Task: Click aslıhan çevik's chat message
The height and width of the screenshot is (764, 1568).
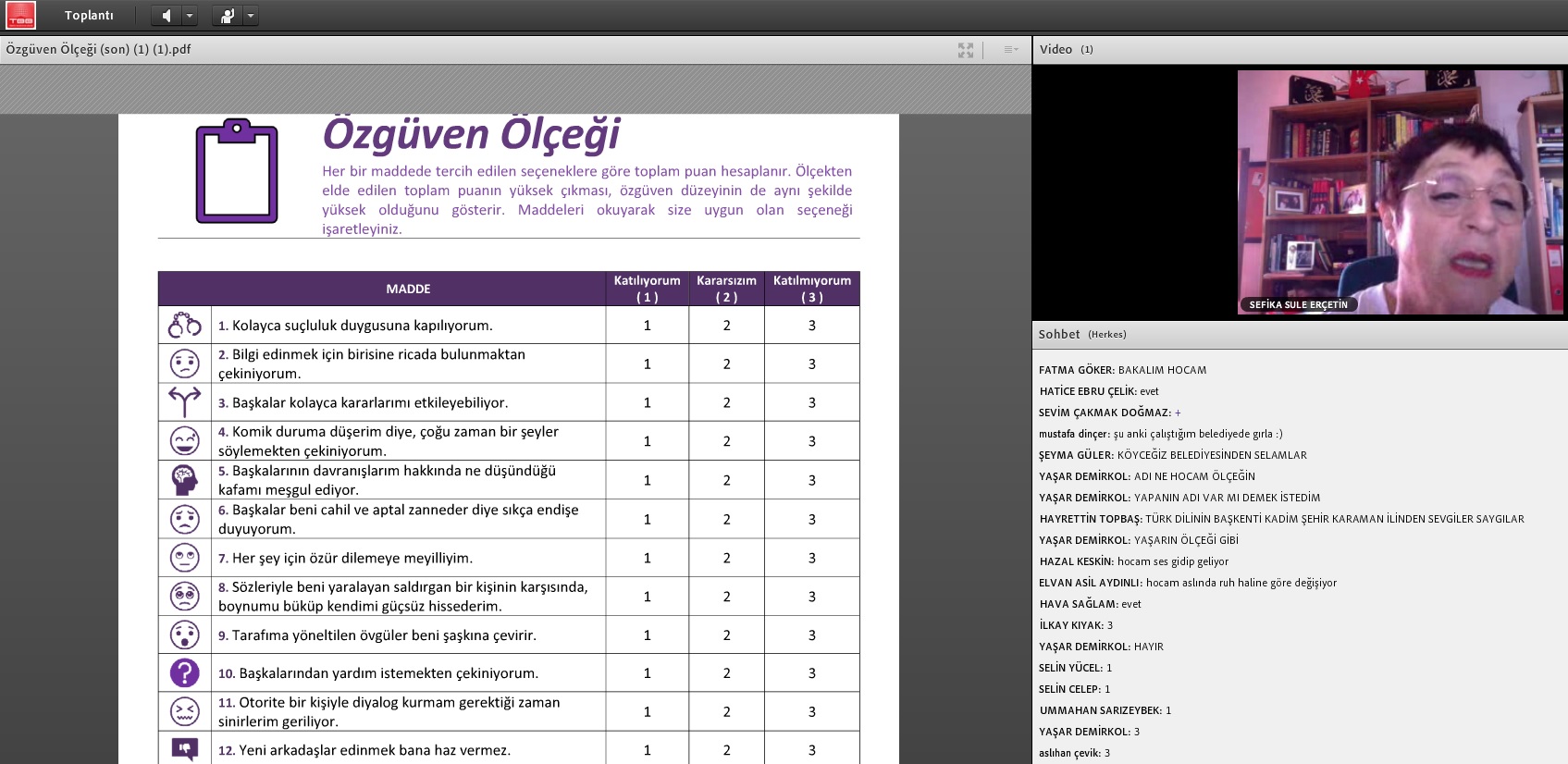Action: [x=1074, y=753]
